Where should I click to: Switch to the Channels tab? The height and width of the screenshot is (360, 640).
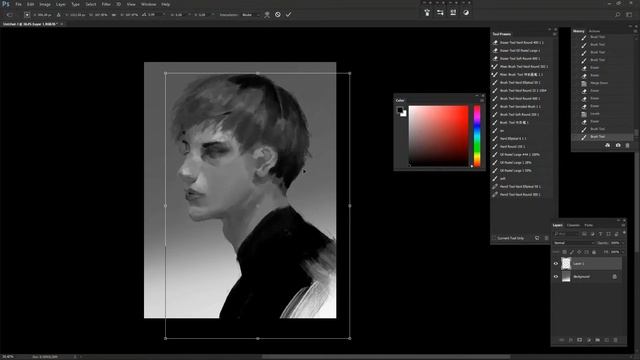pyautogui.click(x=573, y=225)
